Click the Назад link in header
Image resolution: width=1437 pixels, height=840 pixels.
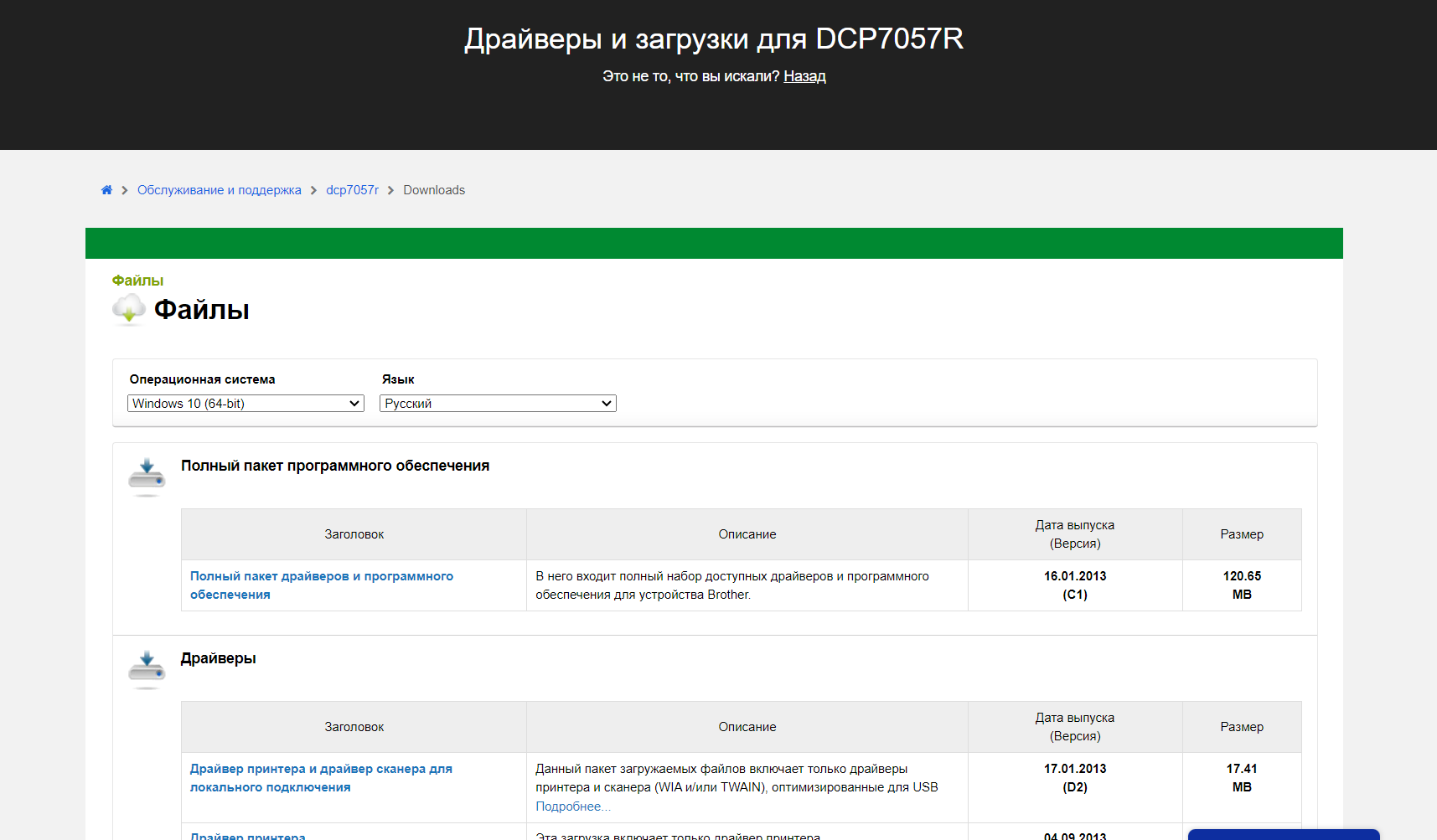(x=804, y=76)
